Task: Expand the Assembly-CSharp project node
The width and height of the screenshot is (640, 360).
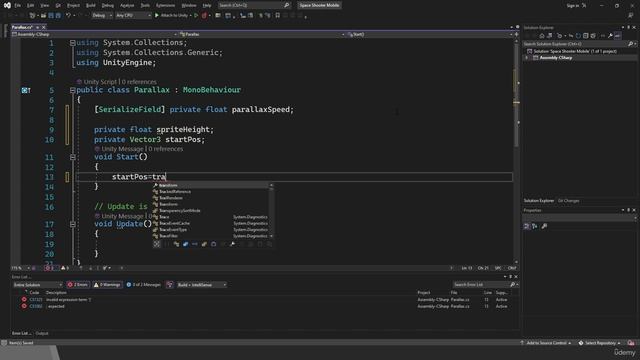Action: tap(527, 58)
